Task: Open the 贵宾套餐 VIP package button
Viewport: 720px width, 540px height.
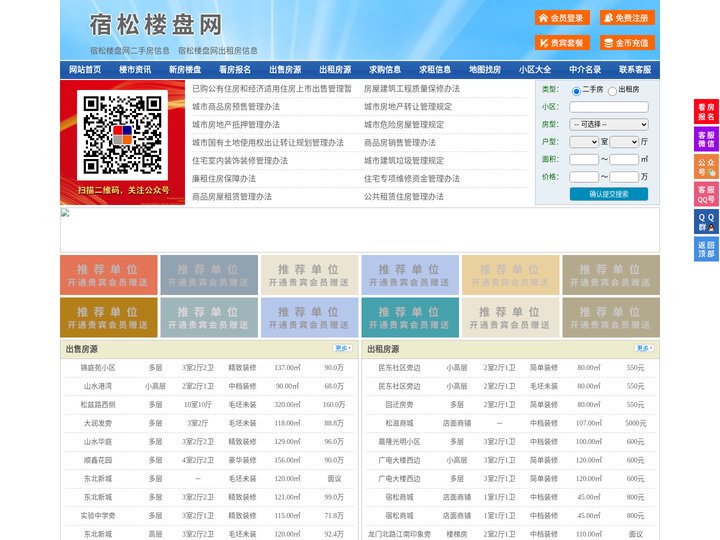Action: (562, 43)
